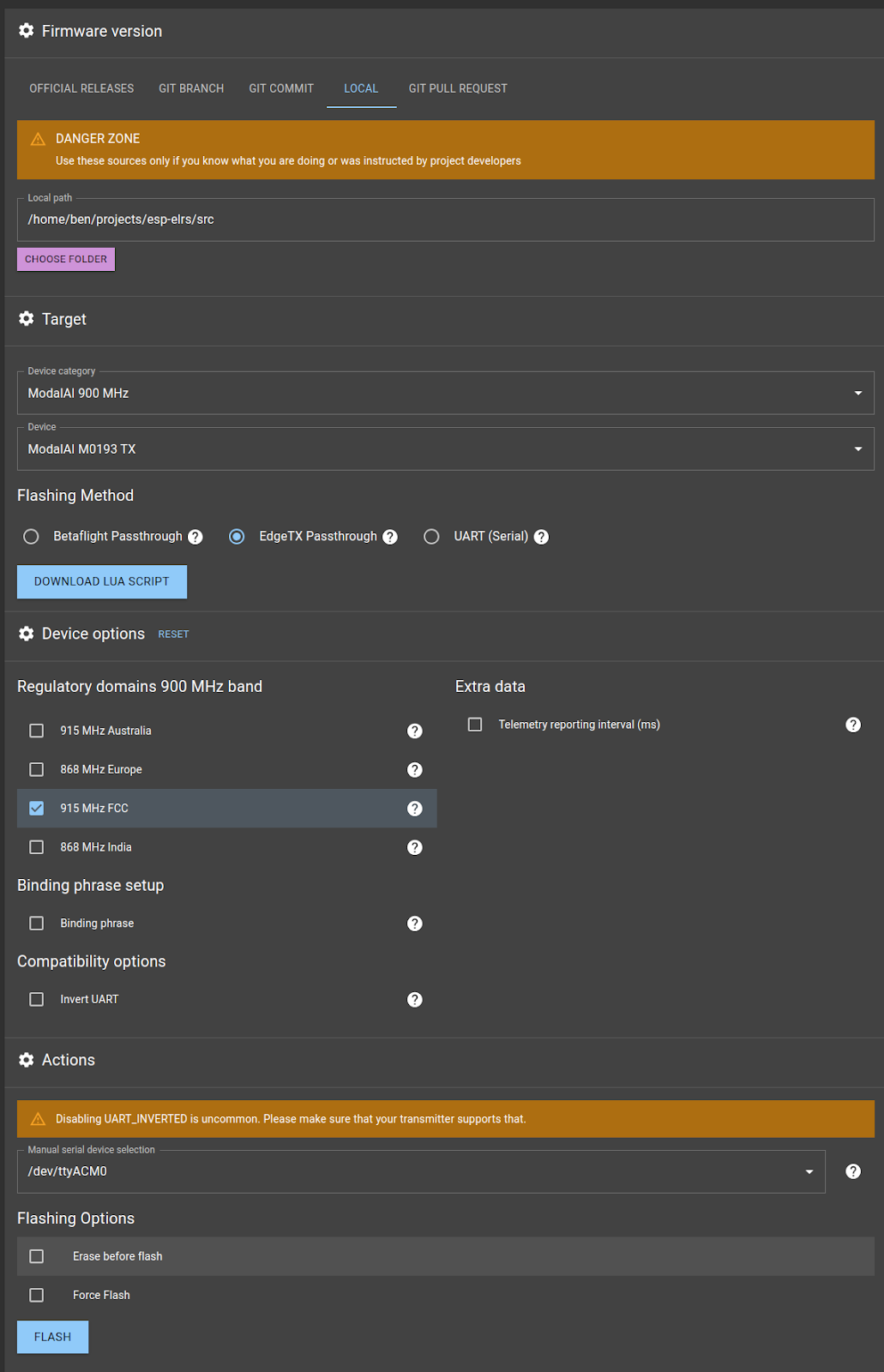The height and width of the screenshot is (1372, 884).
Task: Uncheck the 915 MHz FCC domain
Action: point(37,809)
